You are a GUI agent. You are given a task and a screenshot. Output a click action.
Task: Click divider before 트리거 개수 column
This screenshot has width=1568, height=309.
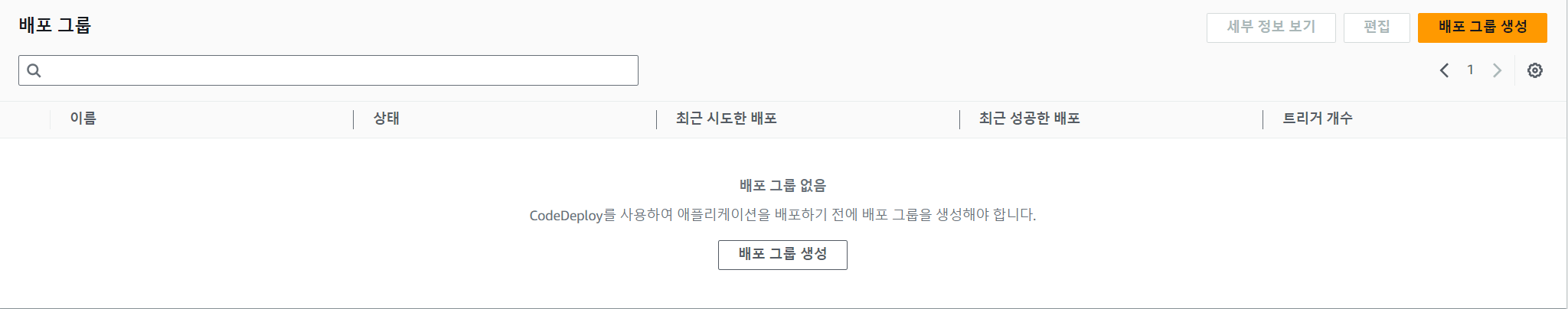[1263, 119]
